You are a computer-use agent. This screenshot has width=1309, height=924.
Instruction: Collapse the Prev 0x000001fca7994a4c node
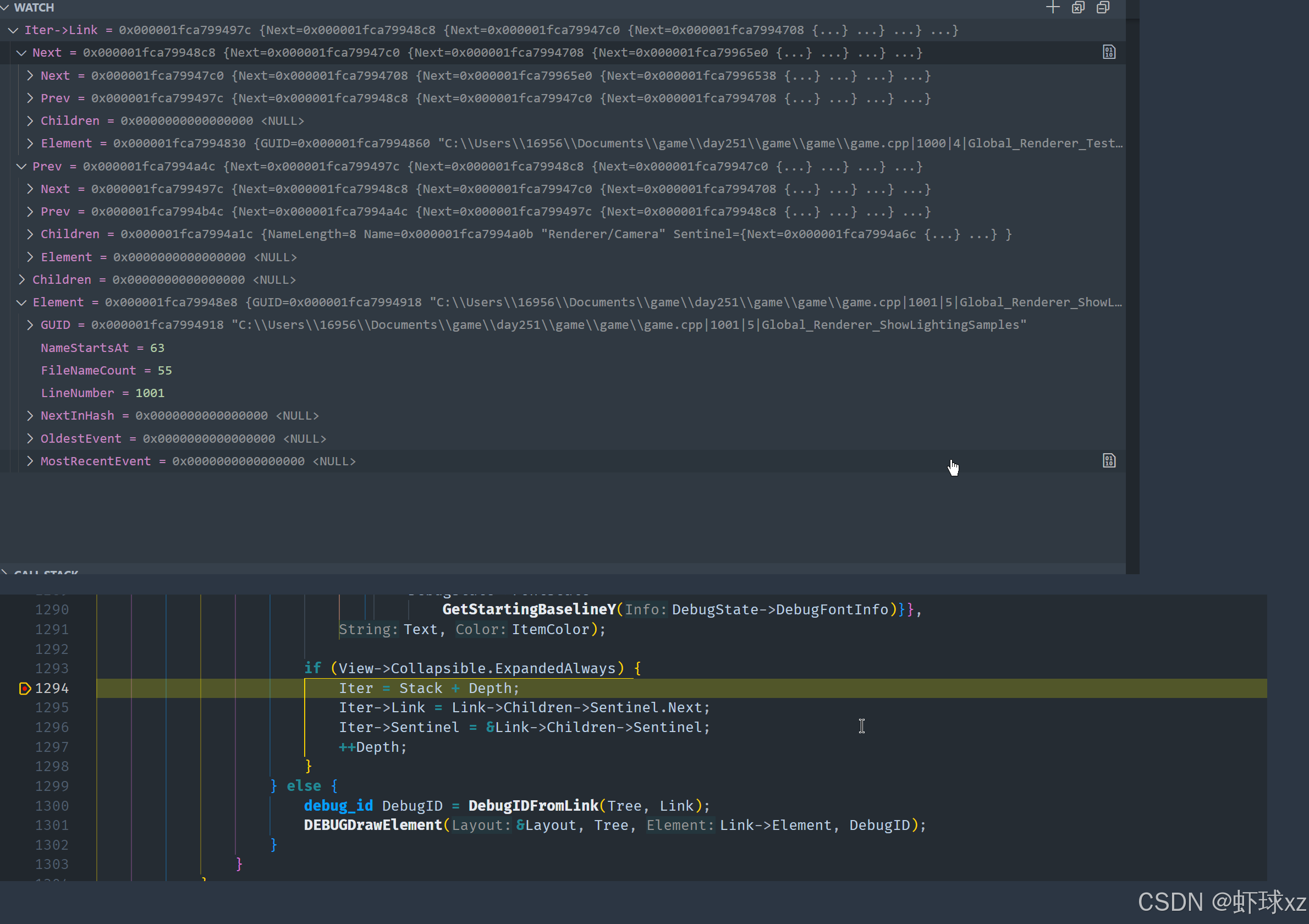pos(21,167)
